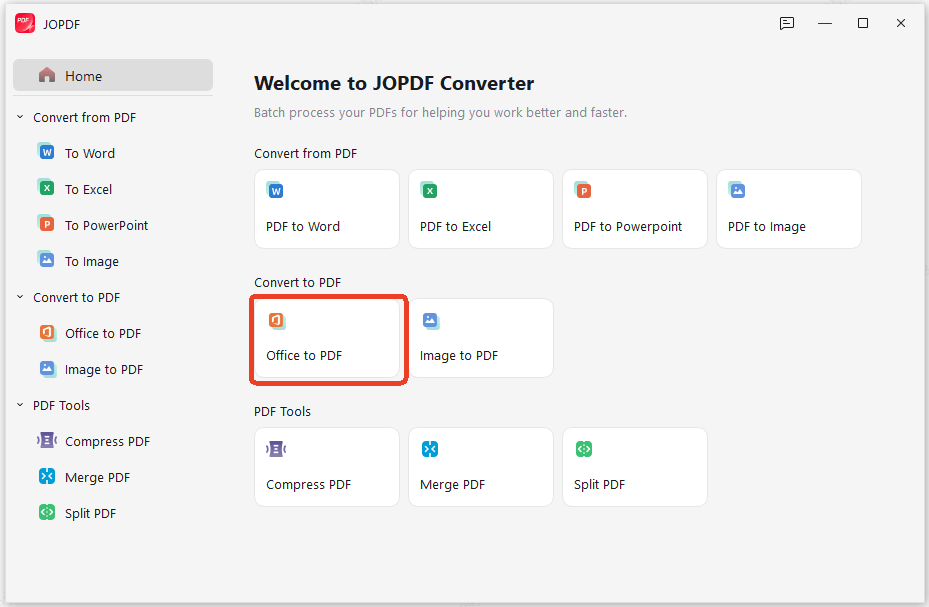Click the Excel icon beside To Excel
This screenshot has height=607, width=929.
[x=46, y=188]
